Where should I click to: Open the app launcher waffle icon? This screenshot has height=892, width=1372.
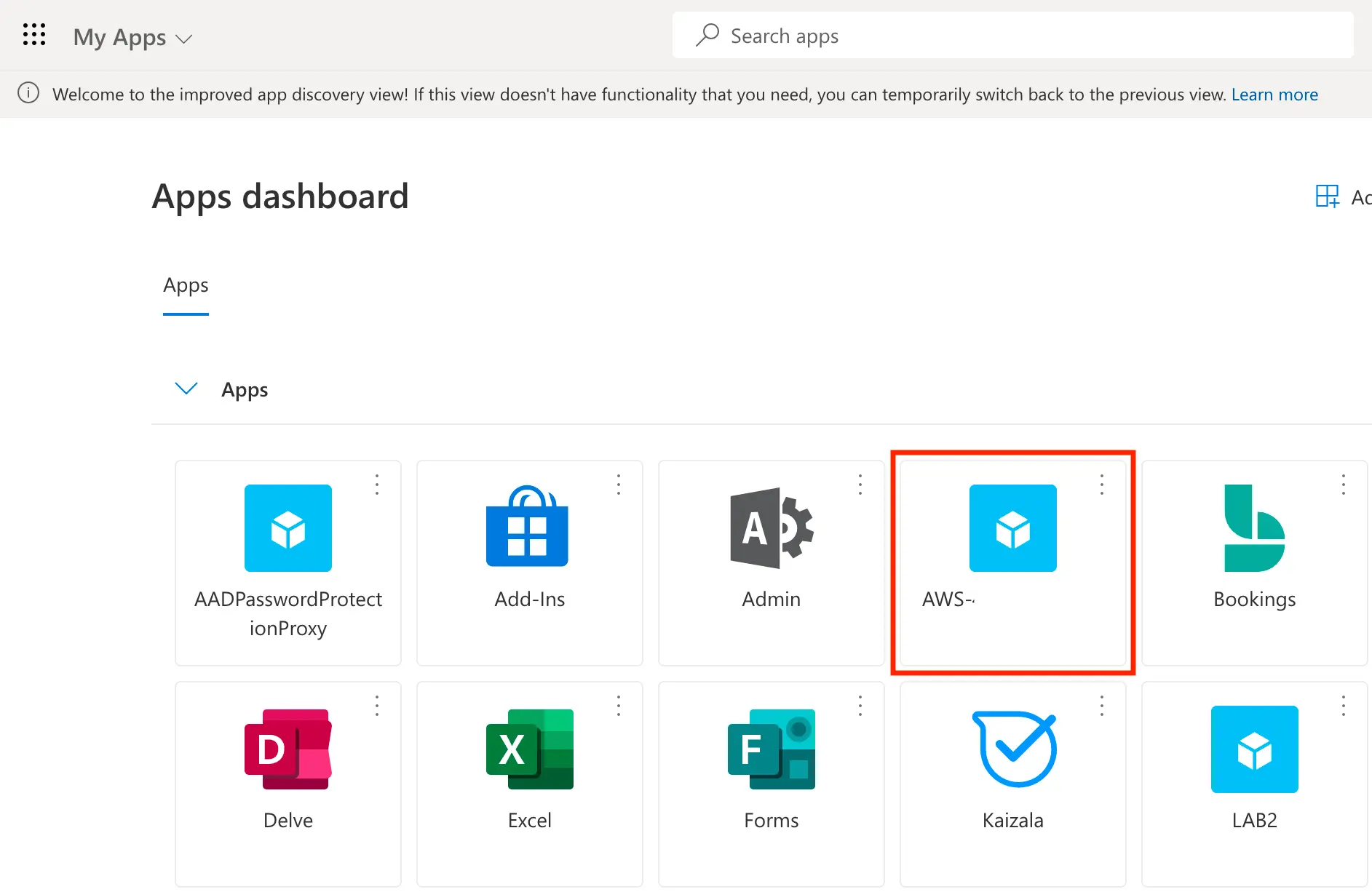click(x=34, y=35)
